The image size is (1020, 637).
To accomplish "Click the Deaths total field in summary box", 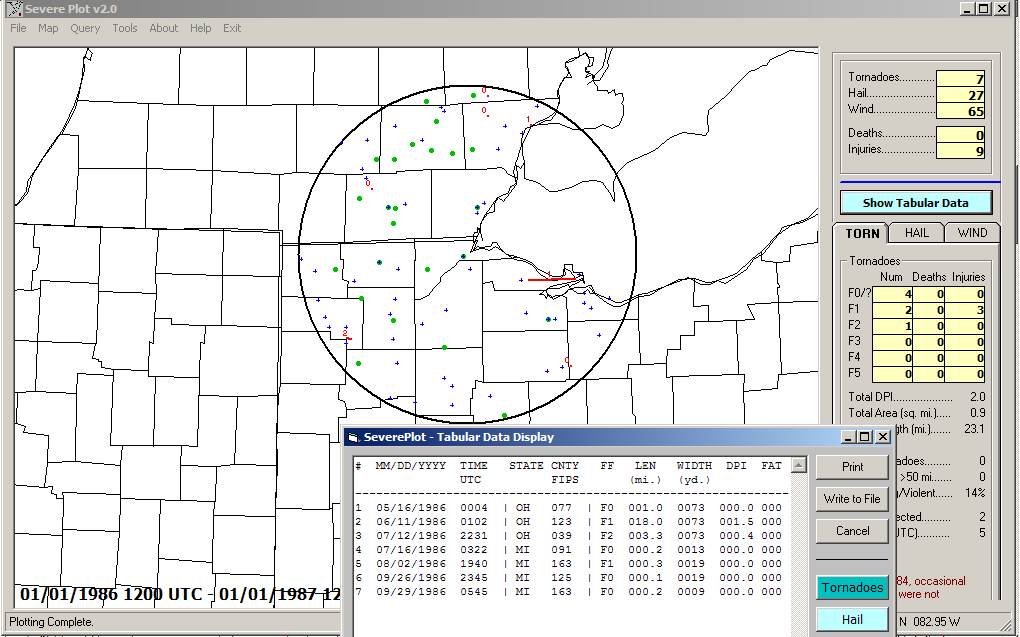I will pos(960,135).
